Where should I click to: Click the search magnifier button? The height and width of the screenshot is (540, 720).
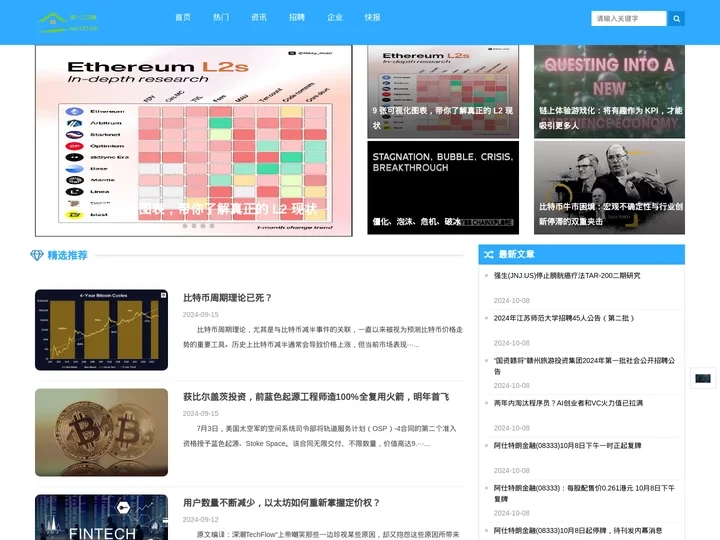676,19
